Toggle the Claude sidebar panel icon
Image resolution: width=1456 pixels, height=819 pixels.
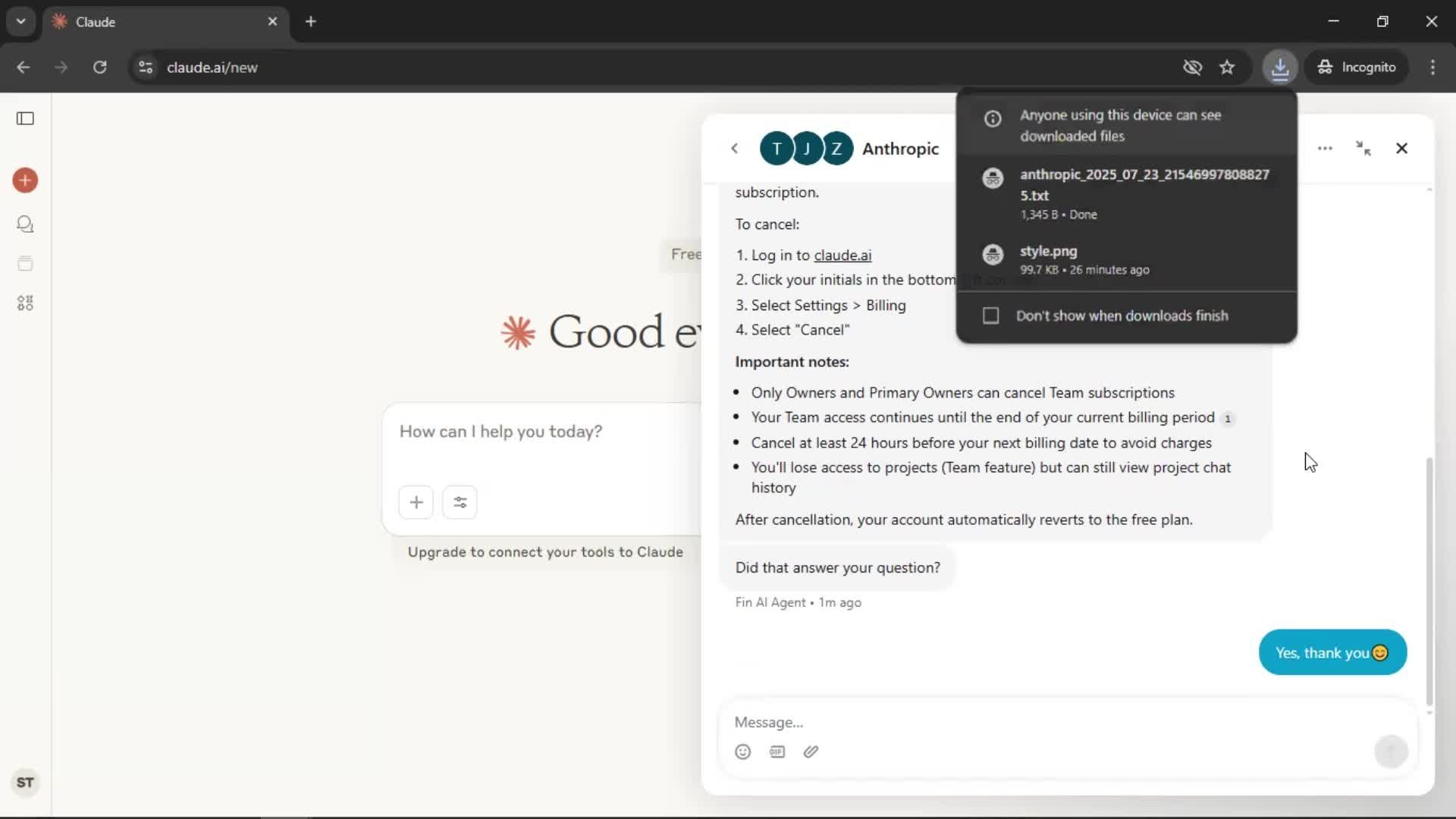pyautogui.click(x=25, y=118)
